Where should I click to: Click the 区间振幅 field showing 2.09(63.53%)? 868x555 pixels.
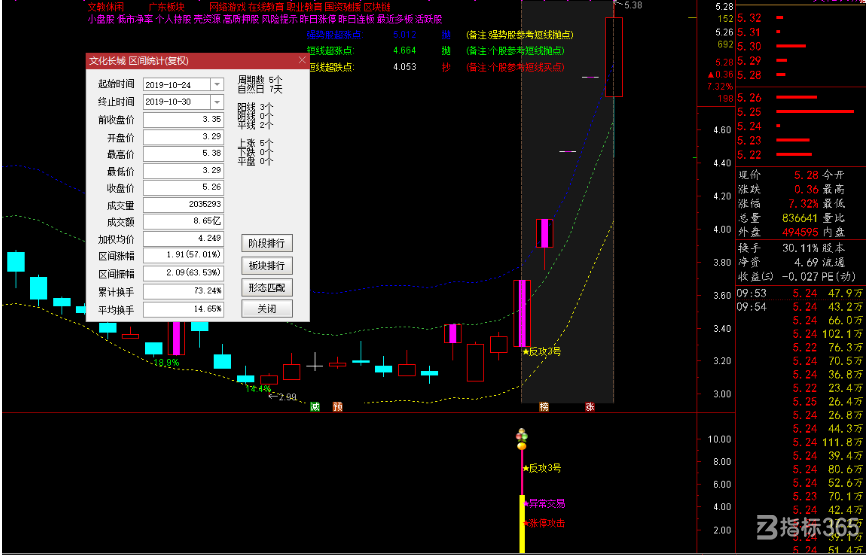coord(183,273)
